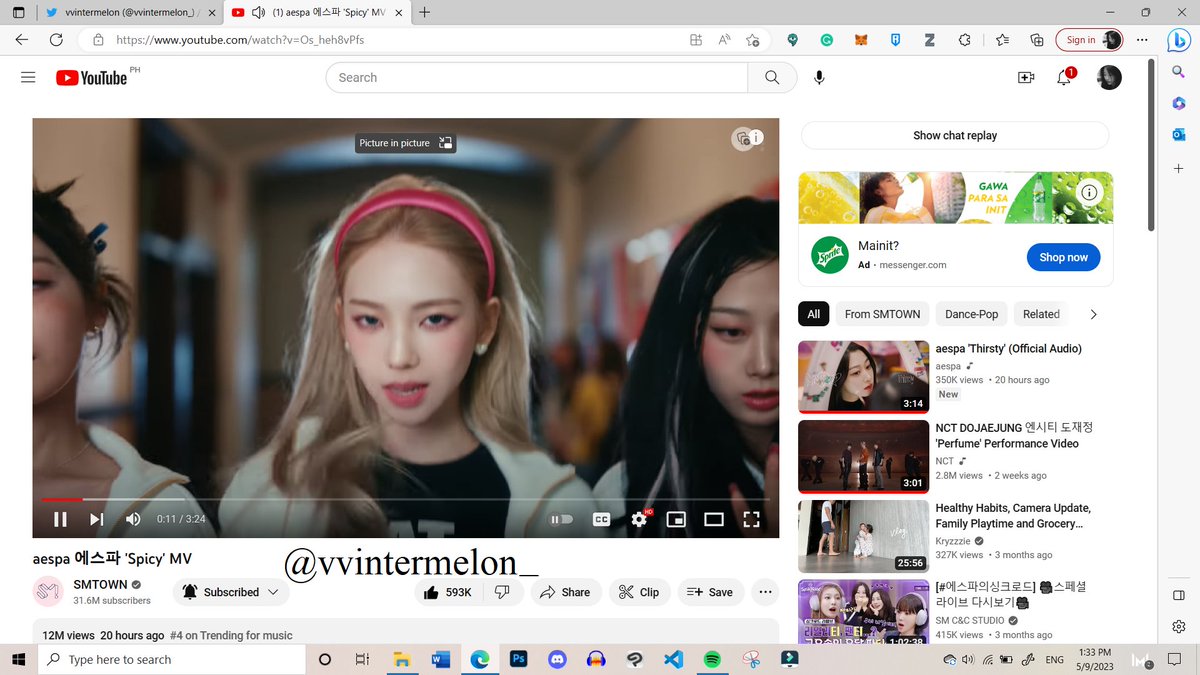Open Photoshop from the taskbar
The height and width of the screenshot is (675, 1200).
519,659
